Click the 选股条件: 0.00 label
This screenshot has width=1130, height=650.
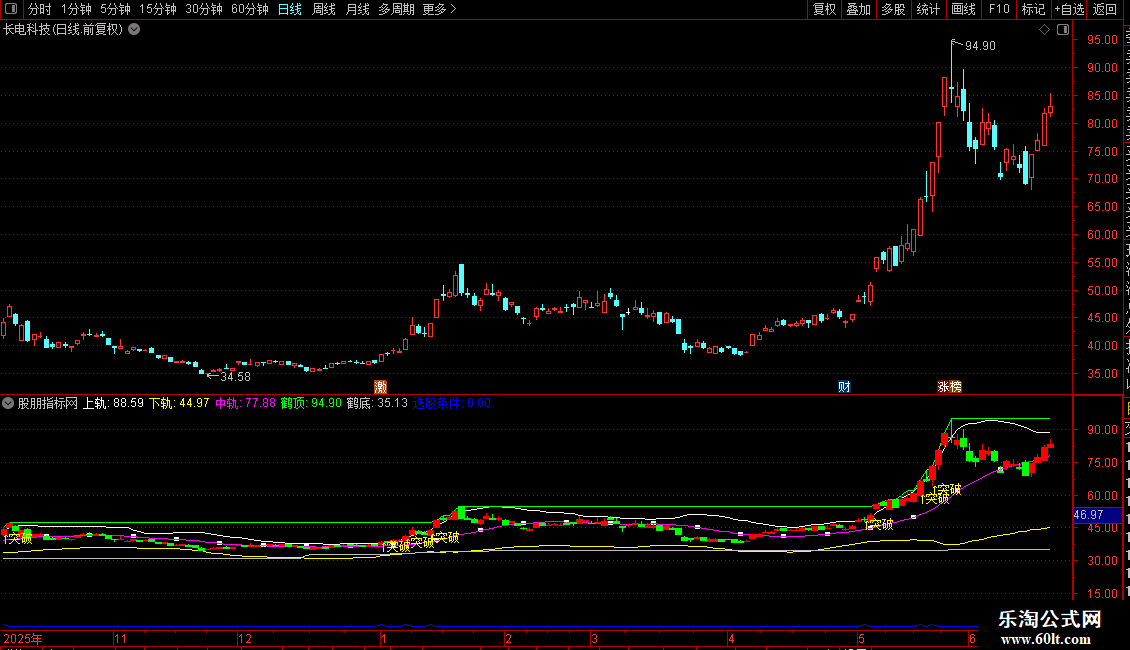[x=451, y=404]
